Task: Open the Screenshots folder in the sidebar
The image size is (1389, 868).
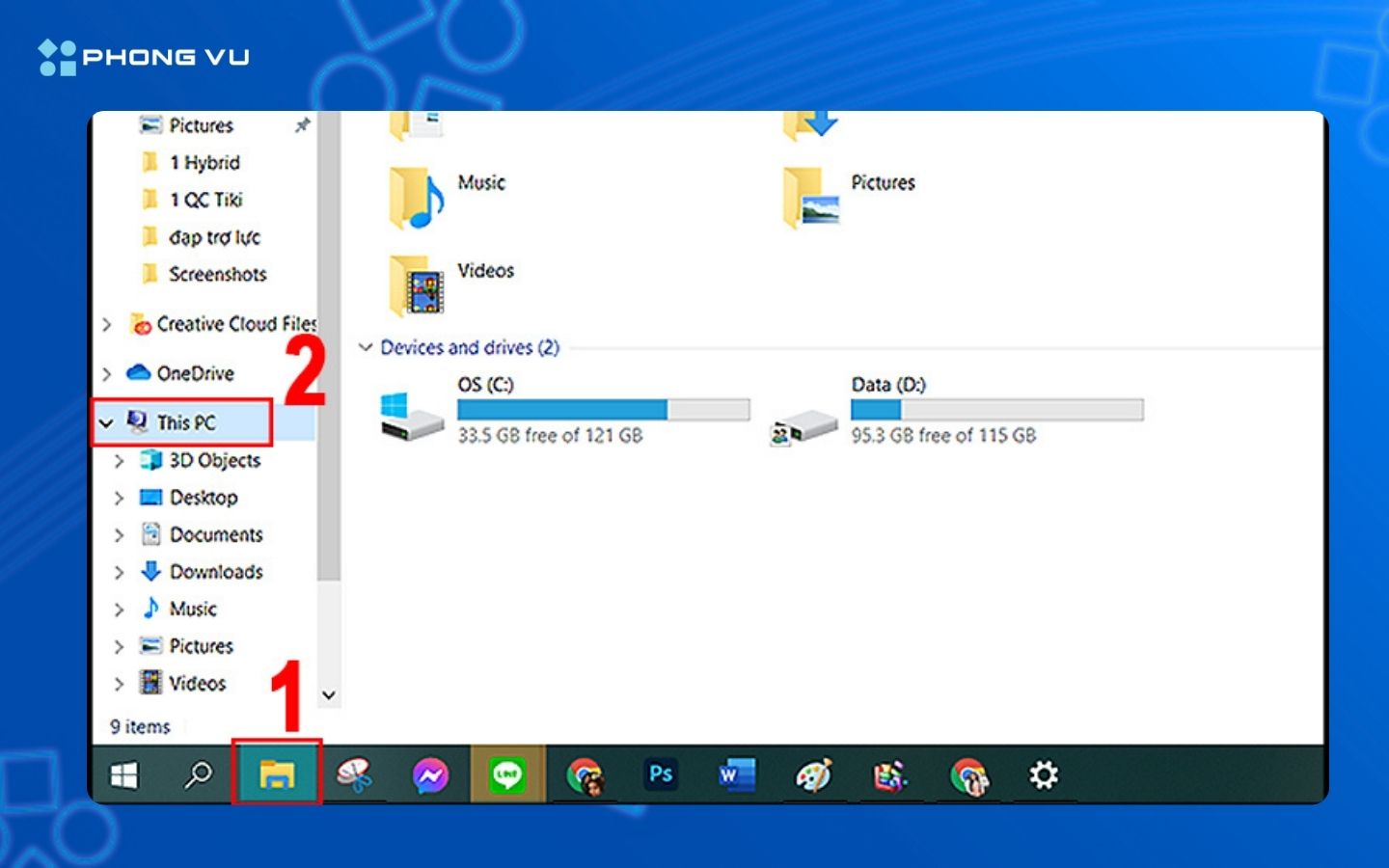Action: coord(218,274)
